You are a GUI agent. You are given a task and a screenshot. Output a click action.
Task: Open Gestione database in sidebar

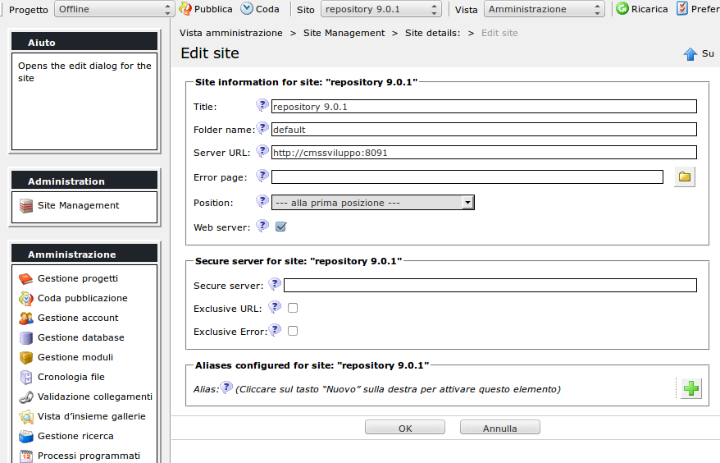click(80, 338)
